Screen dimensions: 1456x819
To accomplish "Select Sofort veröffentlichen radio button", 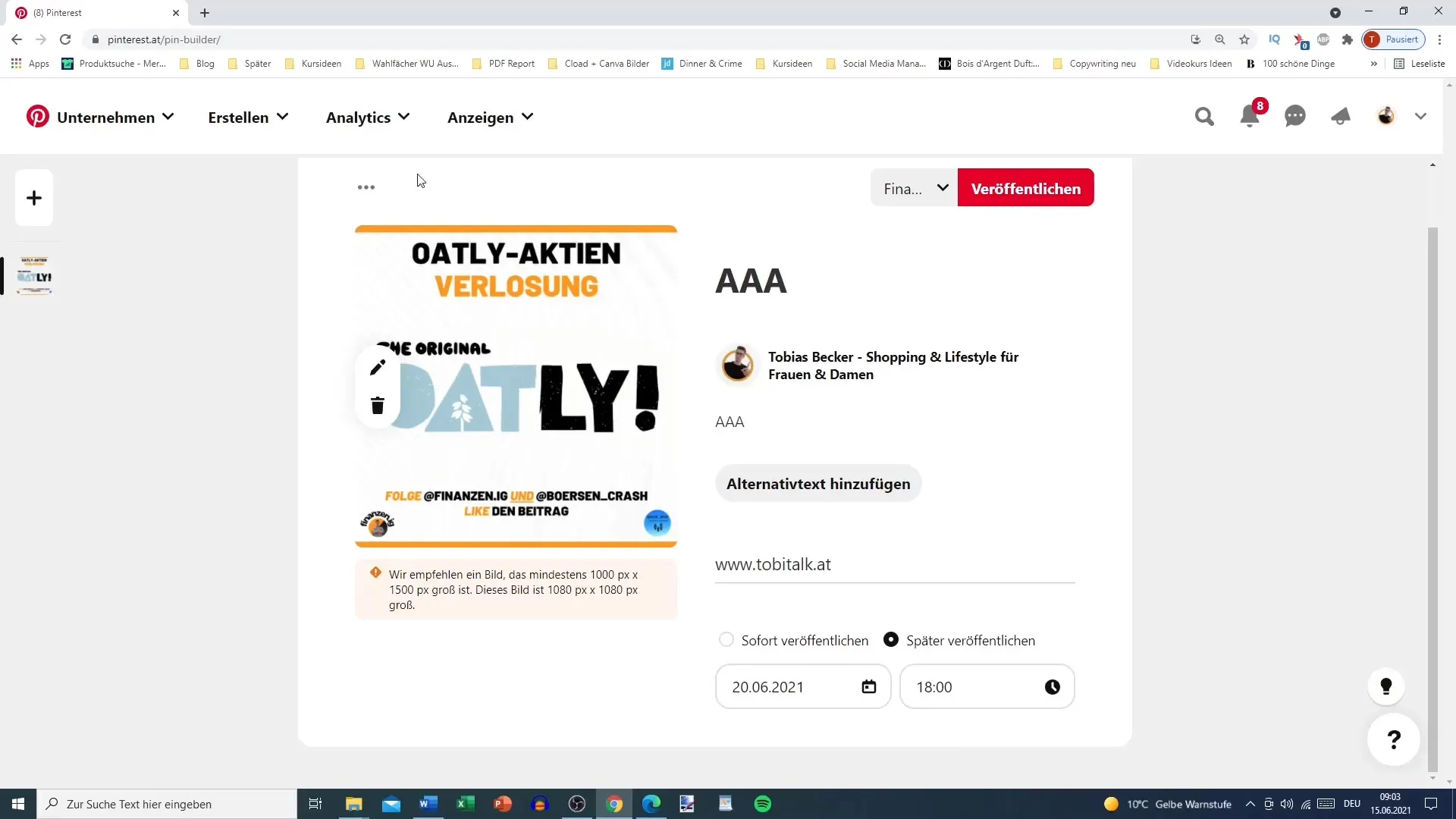I will (x=727, y=640).
